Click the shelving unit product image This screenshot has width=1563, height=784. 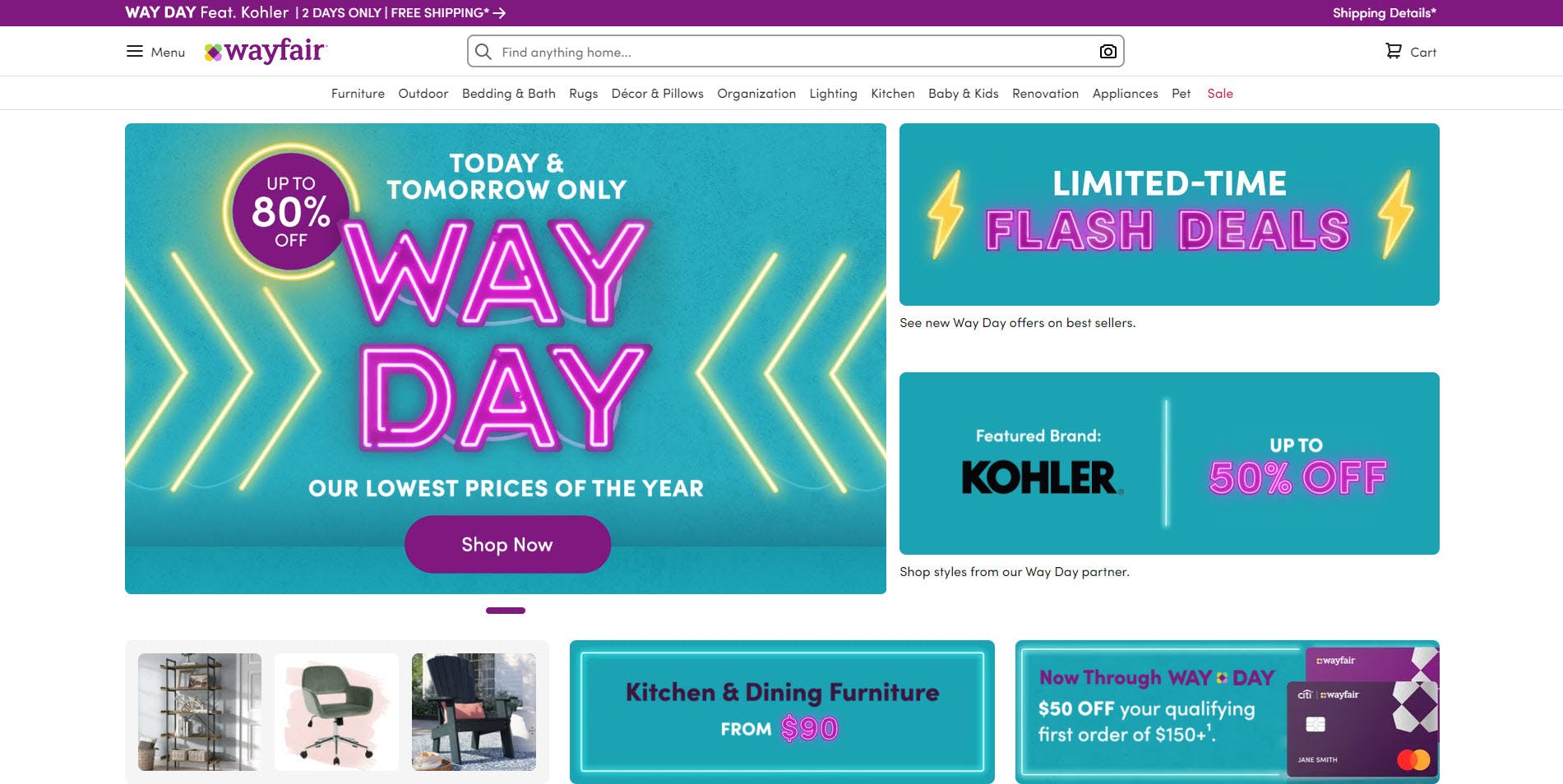click(200, 712)
